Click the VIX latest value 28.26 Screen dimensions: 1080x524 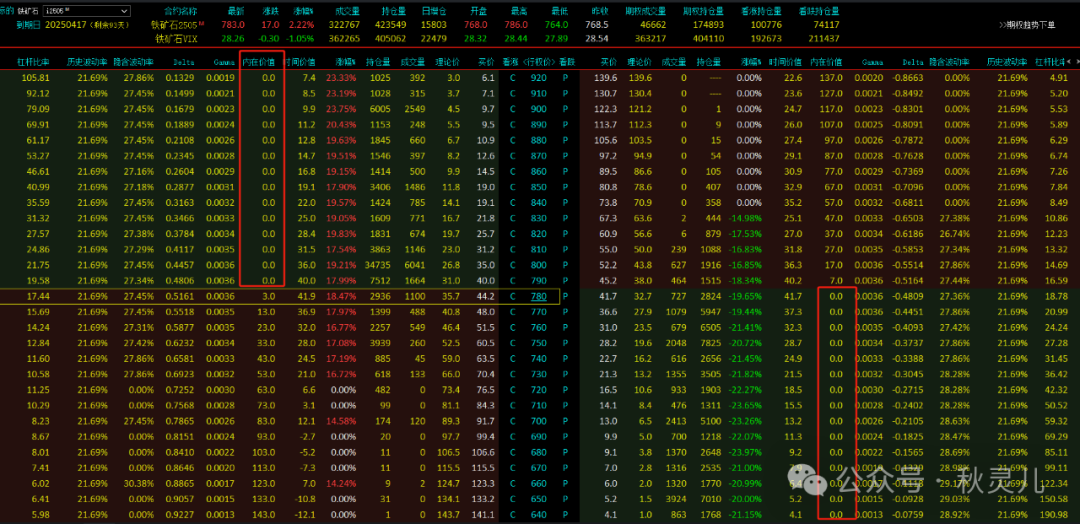click(x=233, y=38)
